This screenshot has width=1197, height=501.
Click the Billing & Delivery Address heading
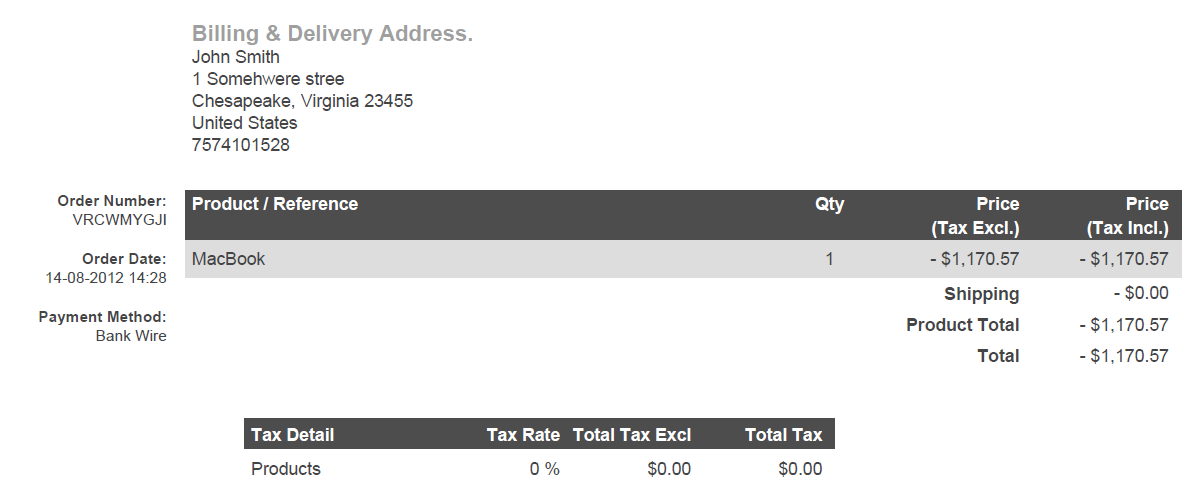tap(332, 34)
